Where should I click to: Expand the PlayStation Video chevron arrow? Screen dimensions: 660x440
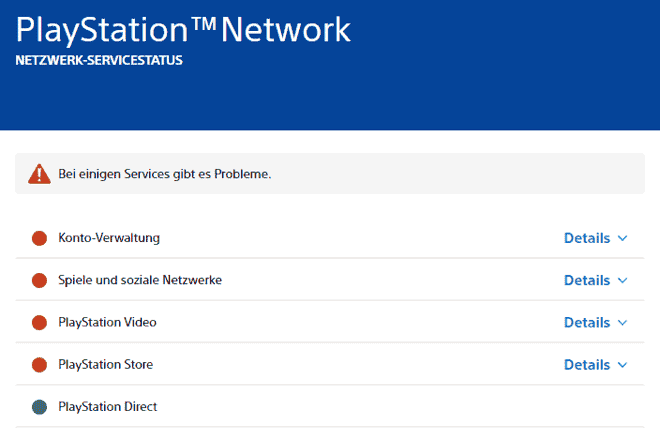[x=622, y=322]
